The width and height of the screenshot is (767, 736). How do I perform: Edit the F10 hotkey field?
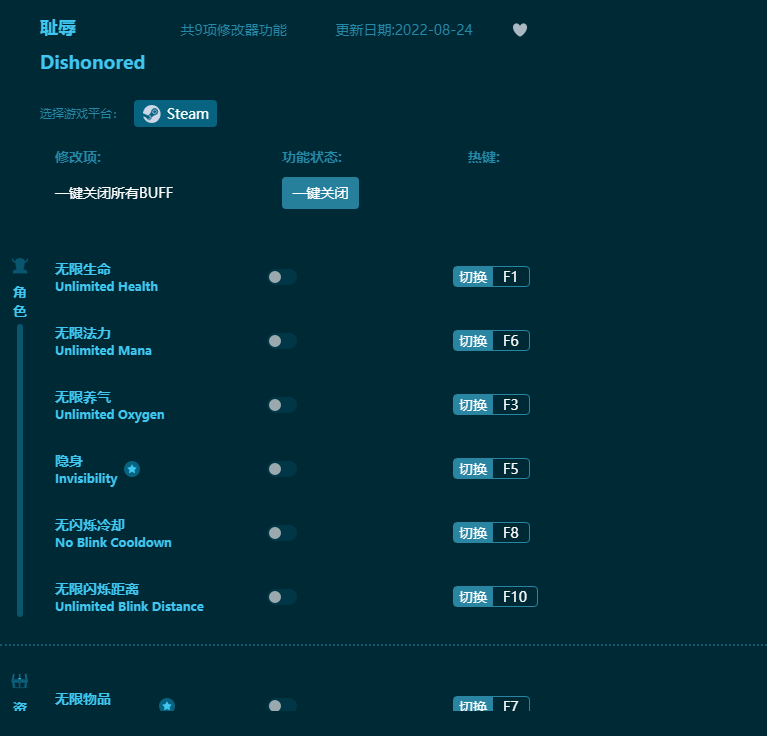tap(515, 597)
